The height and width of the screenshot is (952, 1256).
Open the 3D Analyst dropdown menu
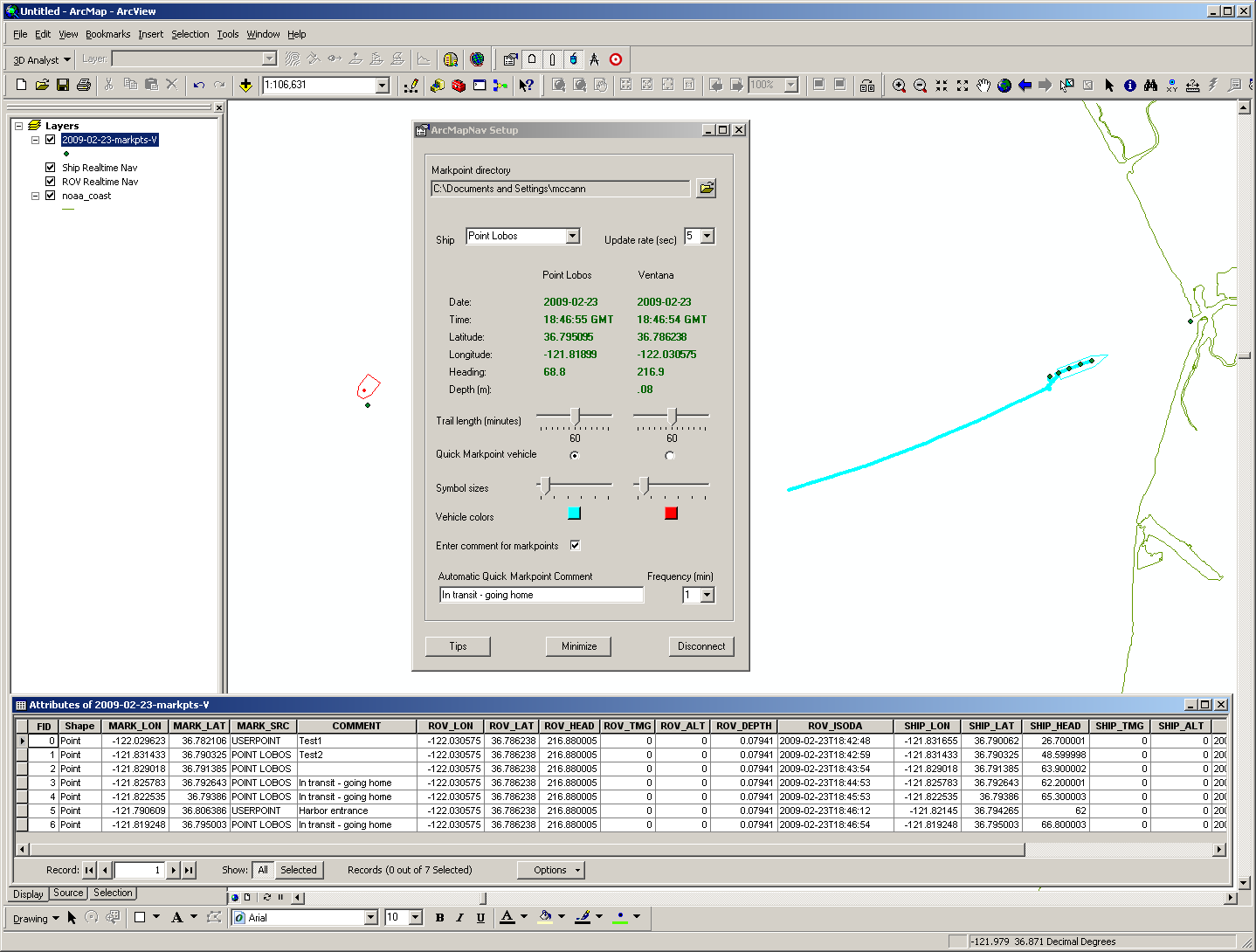tap(42, 59)
